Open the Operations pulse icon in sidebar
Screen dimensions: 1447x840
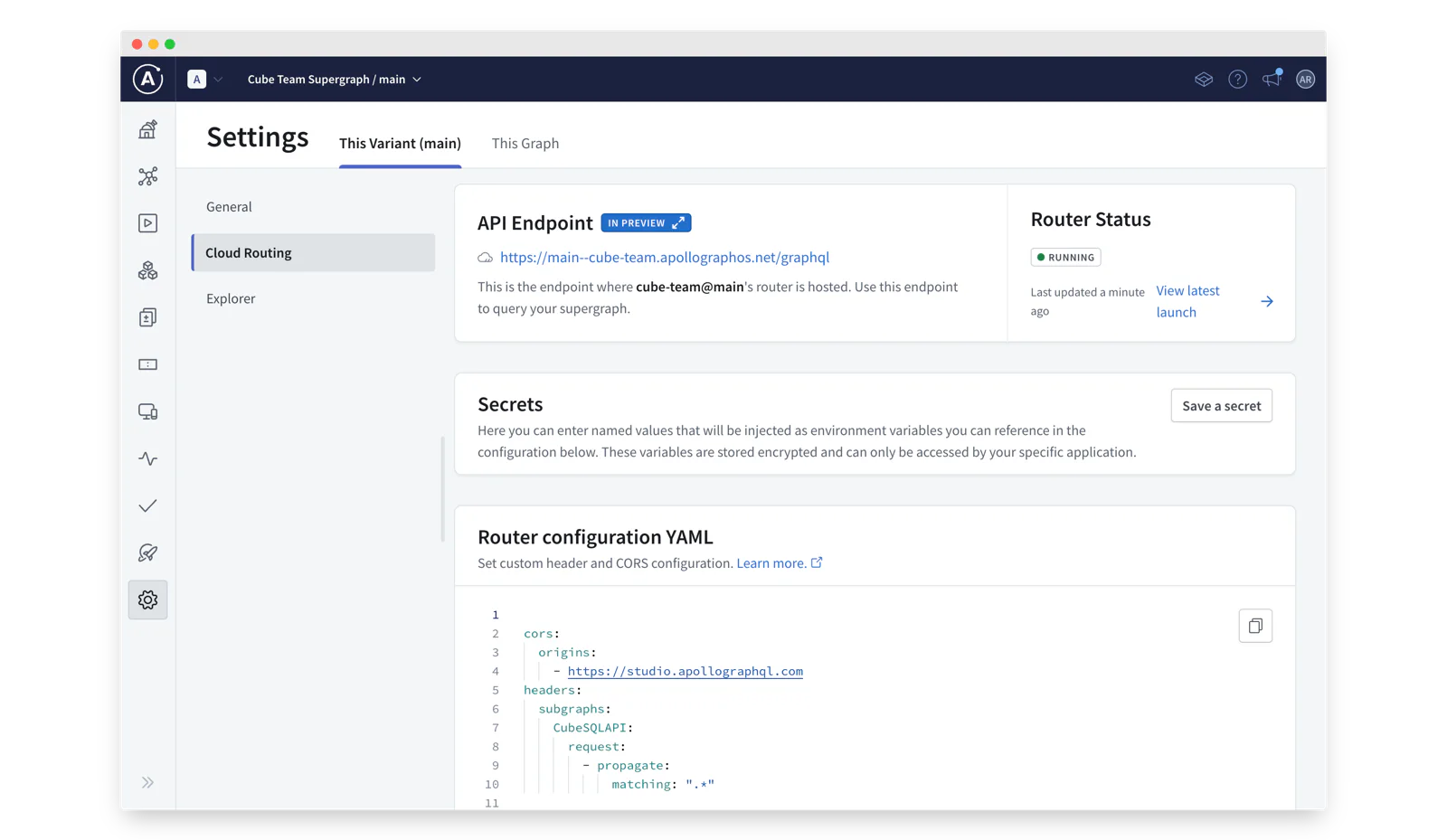pyautogui.click(x=147, y=458)
